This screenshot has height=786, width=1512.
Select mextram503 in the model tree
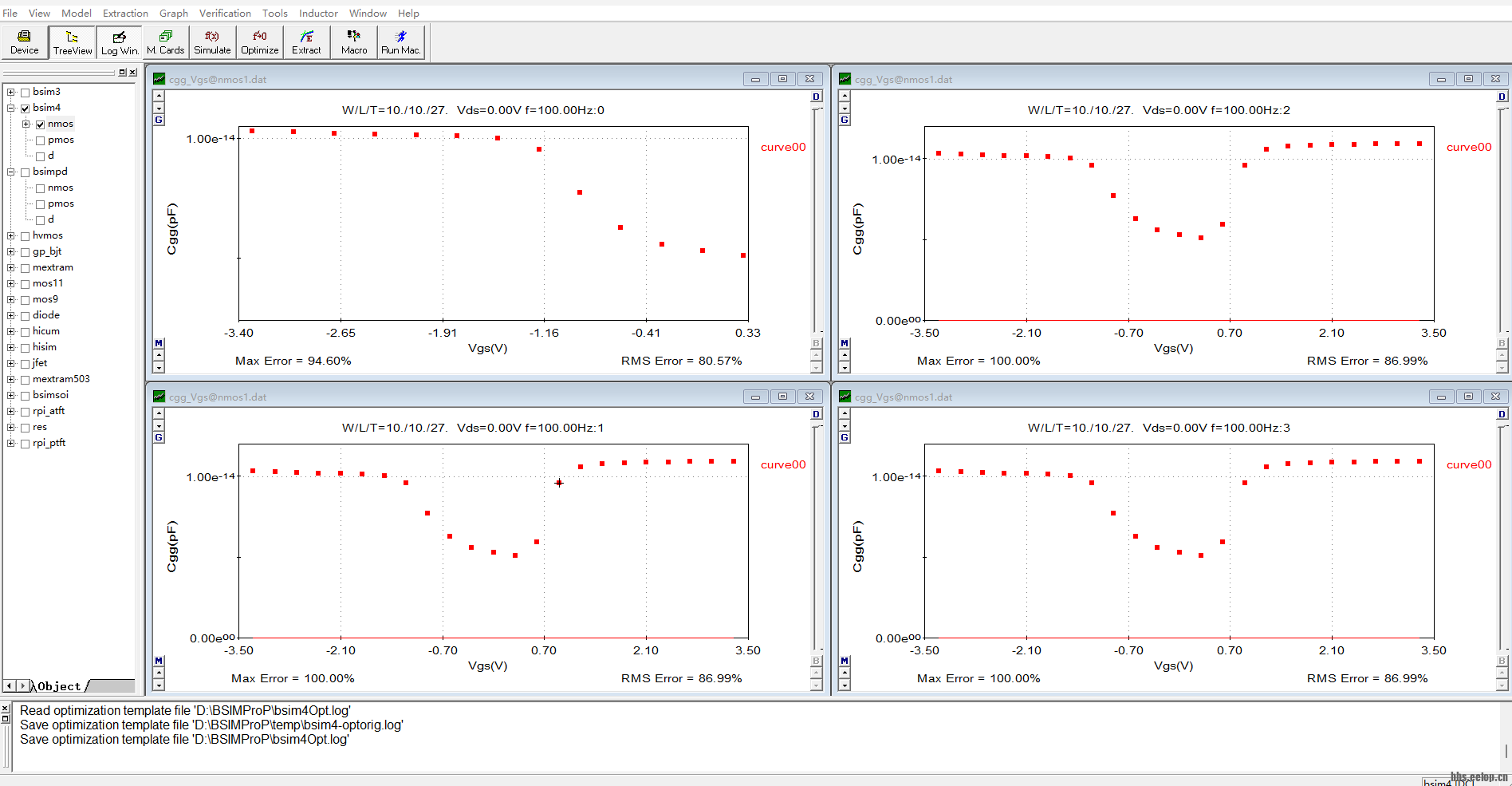(61, 379)
